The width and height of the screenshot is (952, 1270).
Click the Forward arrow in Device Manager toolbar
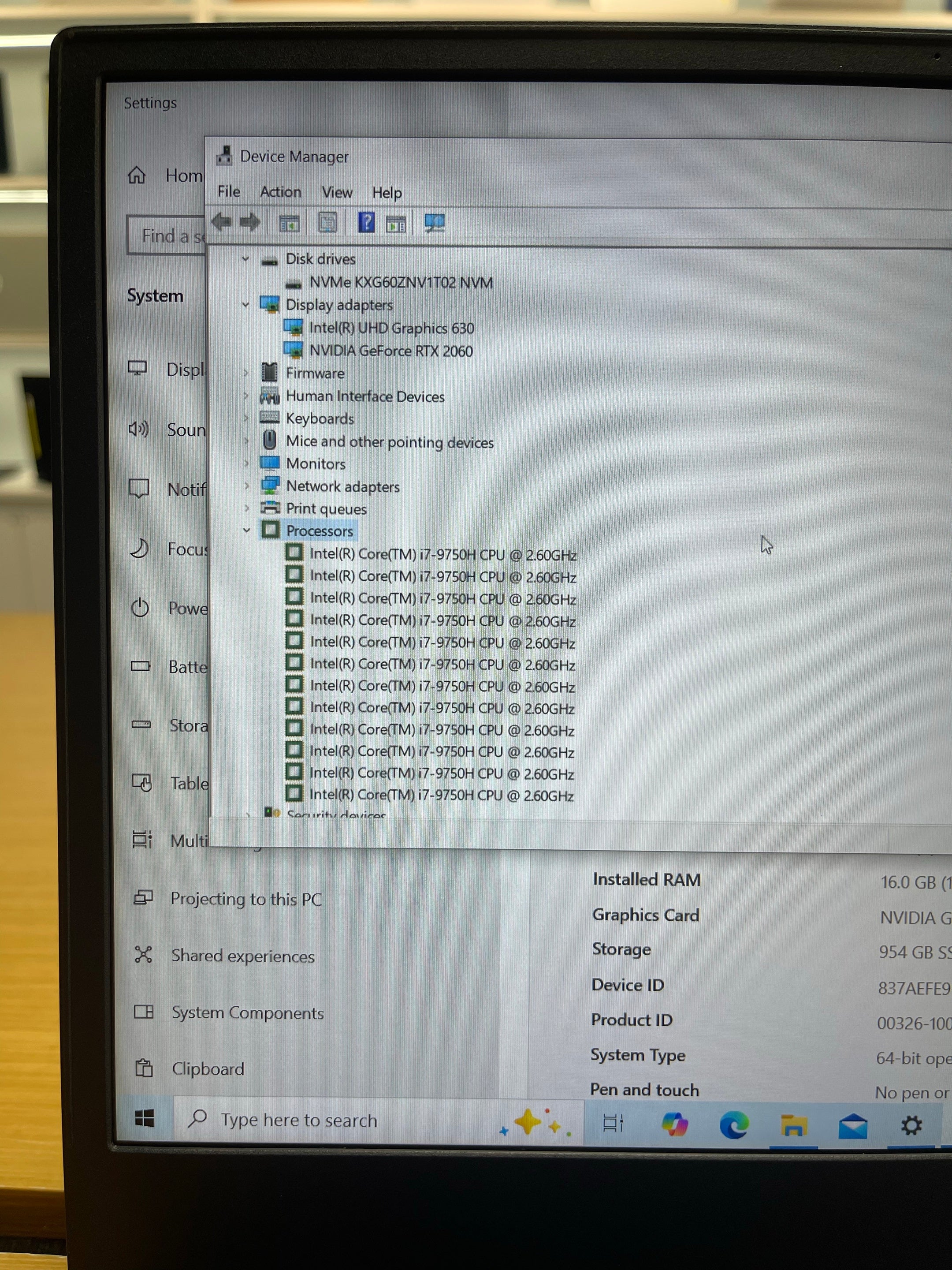(249, 222)
